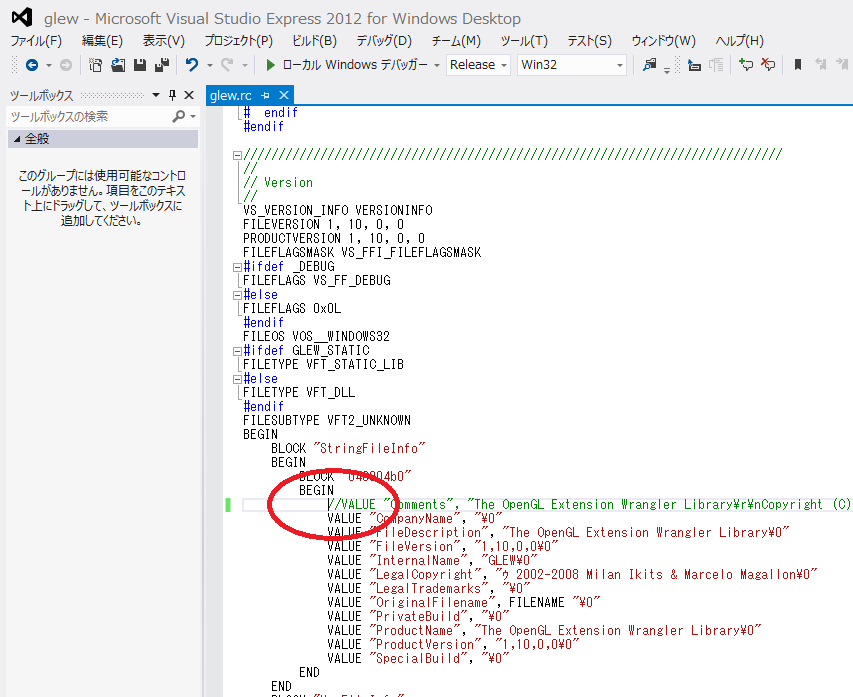Collapse the #else FILETYPE VFT_DLL region
The width and height of the screenshot is (853, 697).
click(x=237, y=379)
